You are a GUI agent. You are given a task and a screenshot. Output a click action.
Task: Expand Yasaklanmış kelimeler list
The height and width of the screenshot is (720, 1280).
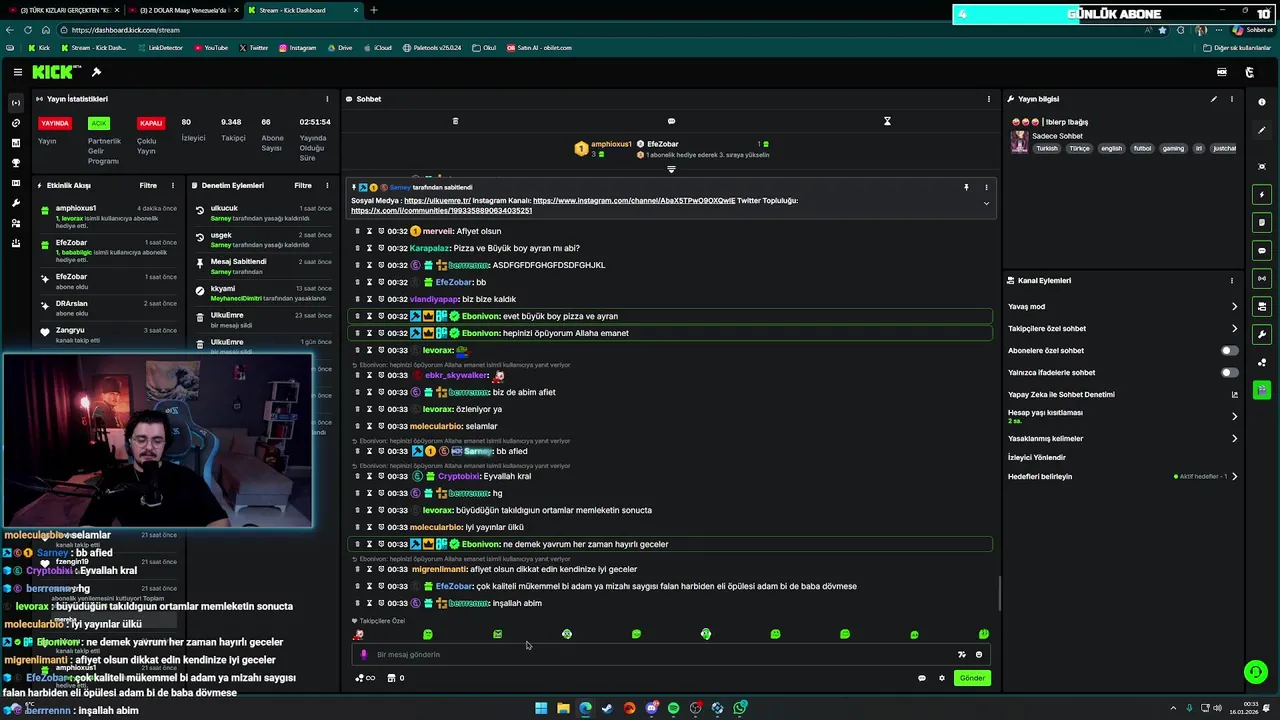[1234, 439]
